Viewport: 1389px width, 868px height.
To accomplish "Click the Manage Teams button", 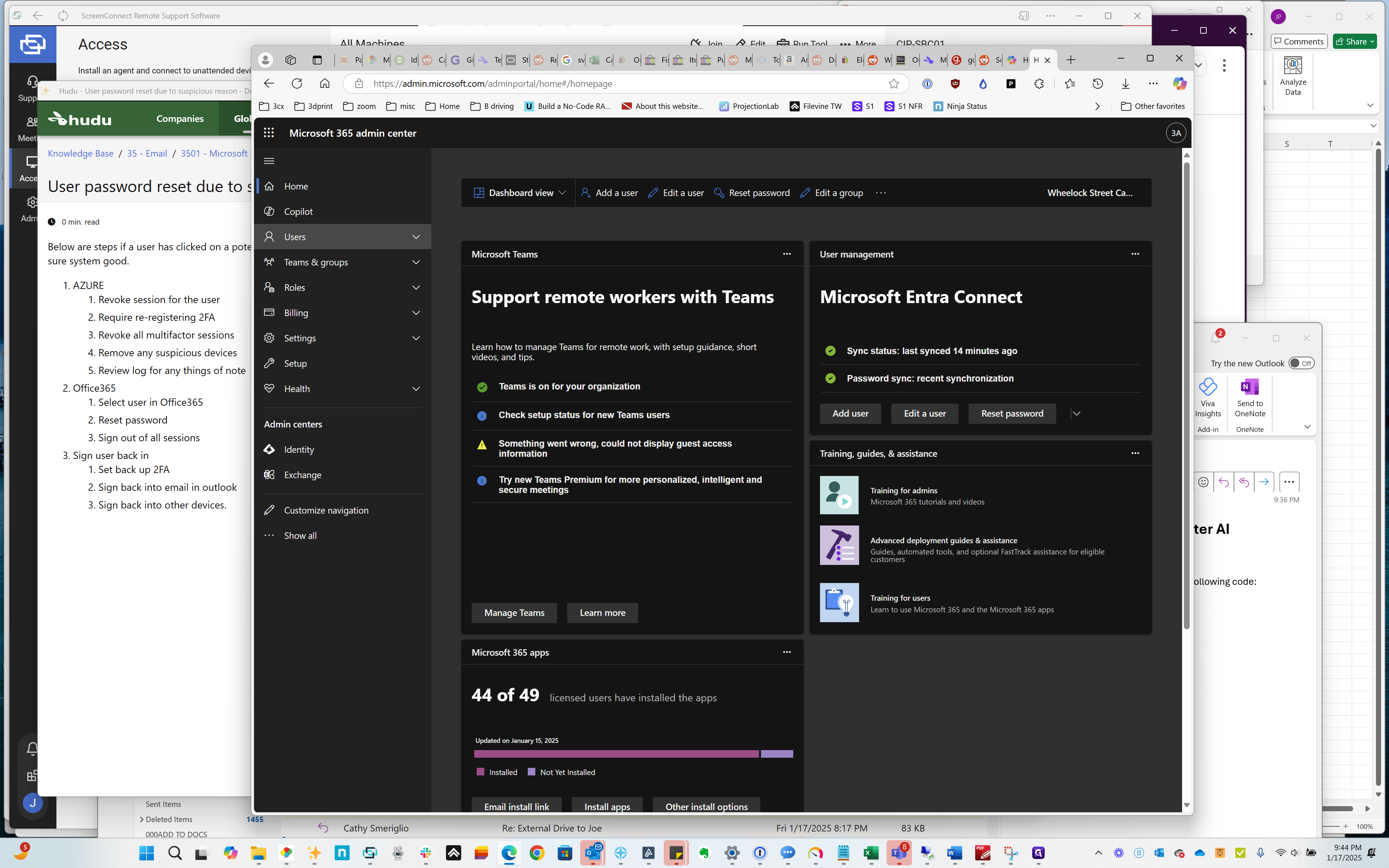I will (x=514, y=613).
